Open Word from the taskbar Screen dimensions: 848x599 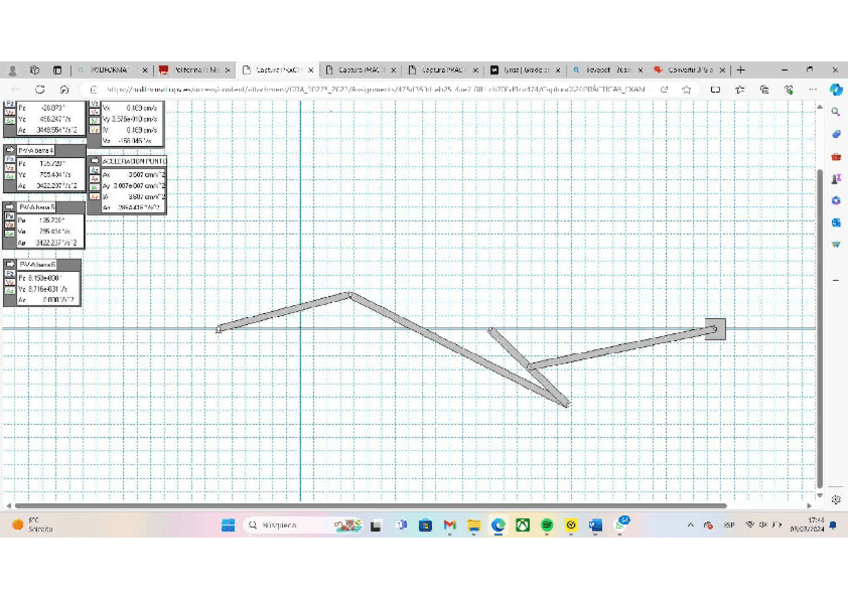[595, 525]
